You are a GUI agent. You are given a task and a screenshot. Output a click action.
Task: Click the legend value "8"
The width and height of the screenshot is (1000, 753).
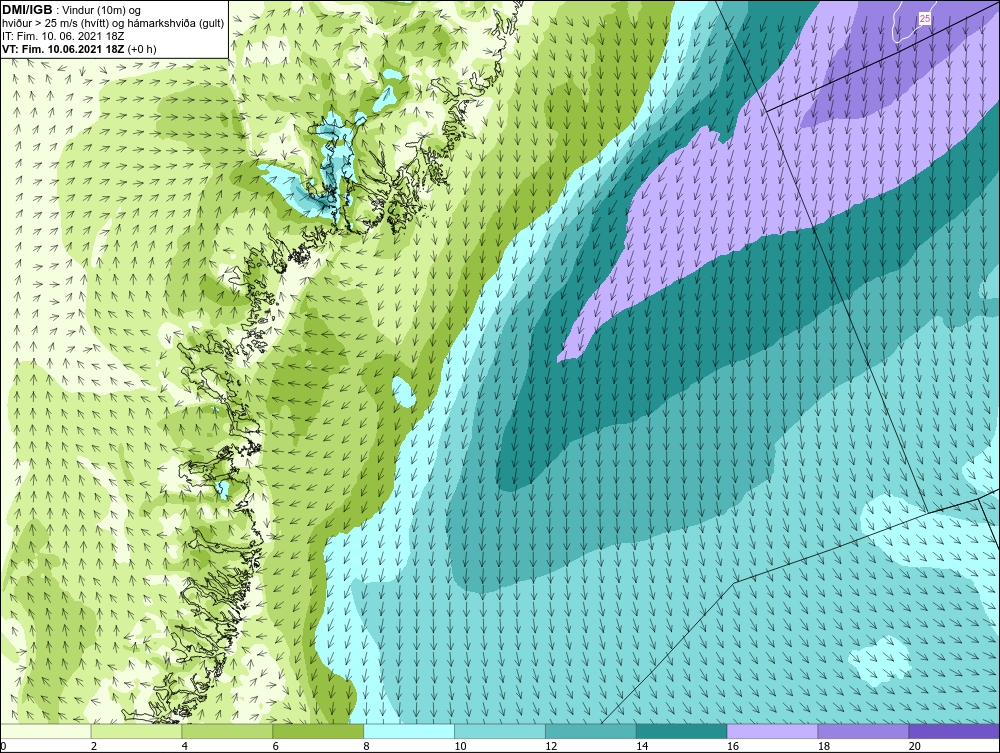tap(366, 746)
